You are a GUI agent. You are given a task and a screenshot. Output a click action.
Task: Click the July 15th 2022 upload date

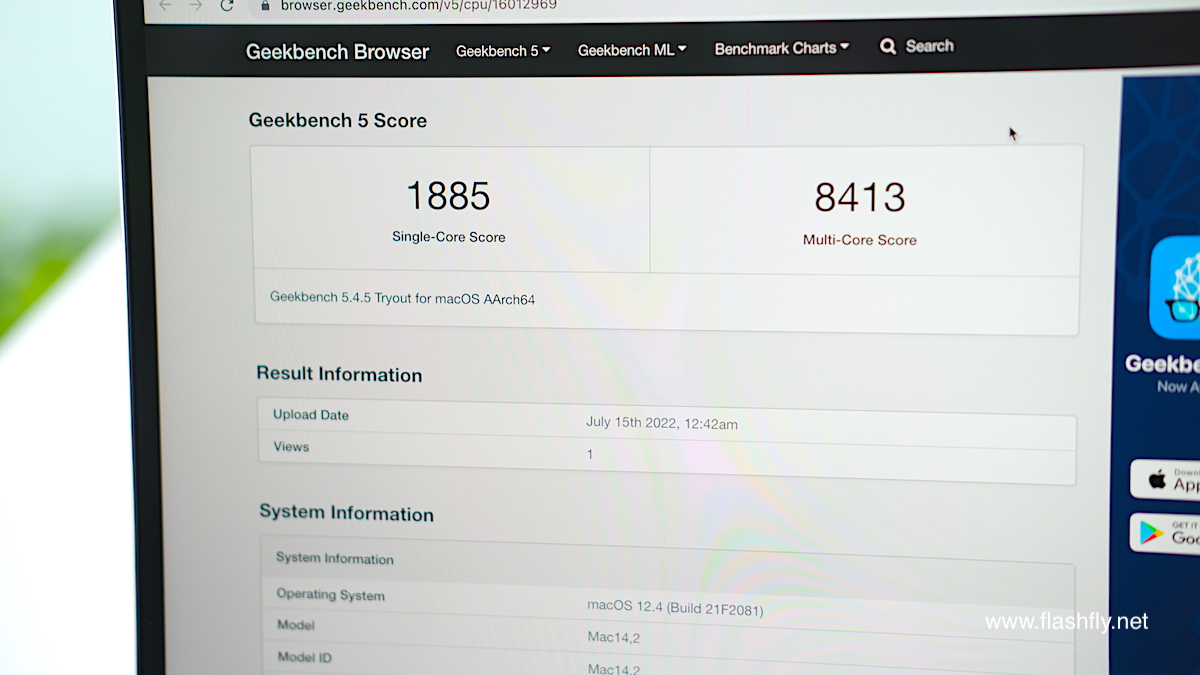(x=661, y=423)
